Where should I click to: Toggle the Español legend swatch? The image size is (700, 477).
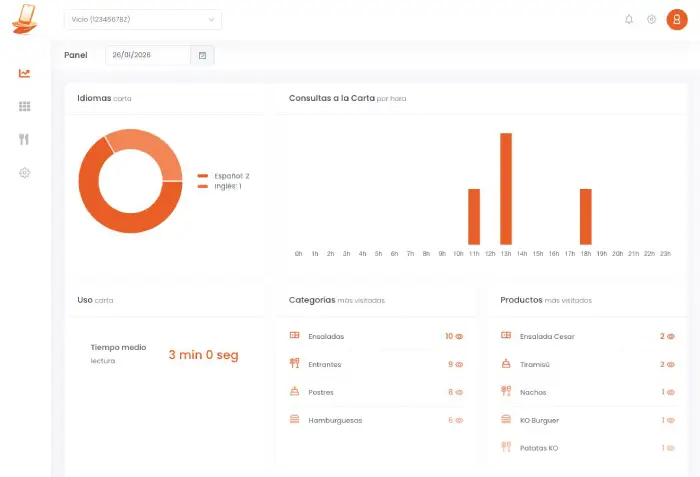tap(203, 176)
